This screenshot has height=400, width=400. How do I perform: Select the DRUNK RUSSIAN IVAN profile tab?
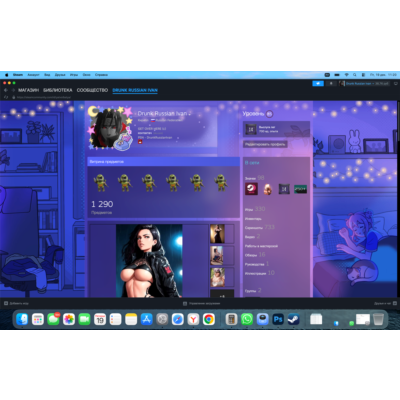click(x=135, y=90)
